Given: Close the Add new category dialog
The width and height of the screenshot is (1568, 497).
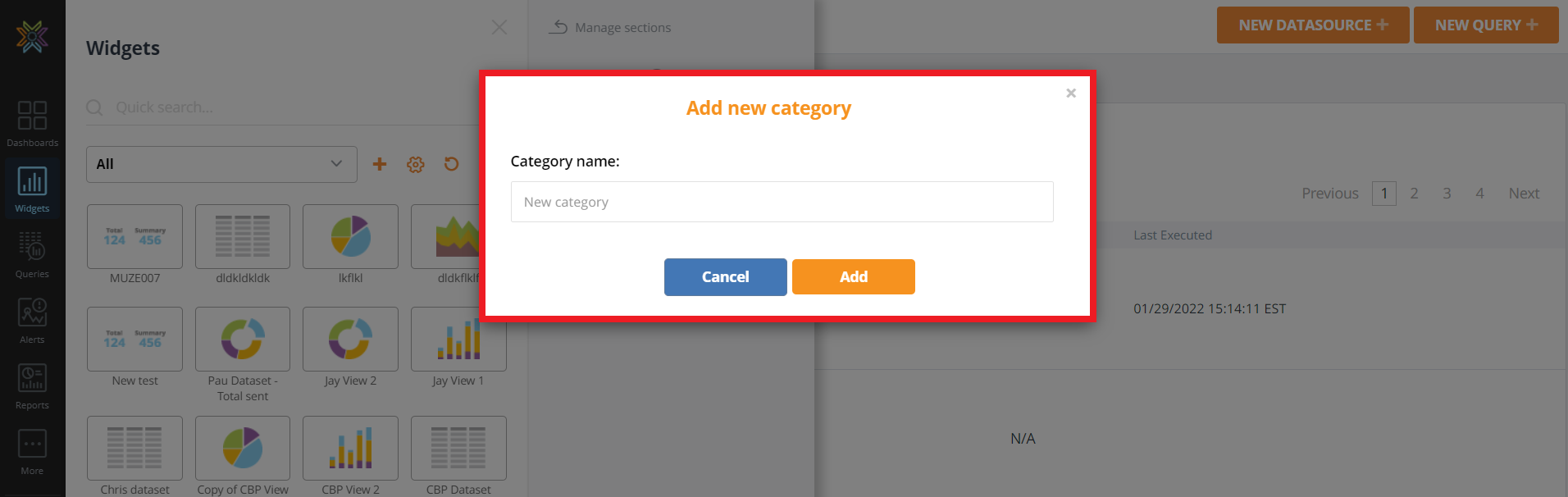Looking at the screenshot, I should (1070, 93).
